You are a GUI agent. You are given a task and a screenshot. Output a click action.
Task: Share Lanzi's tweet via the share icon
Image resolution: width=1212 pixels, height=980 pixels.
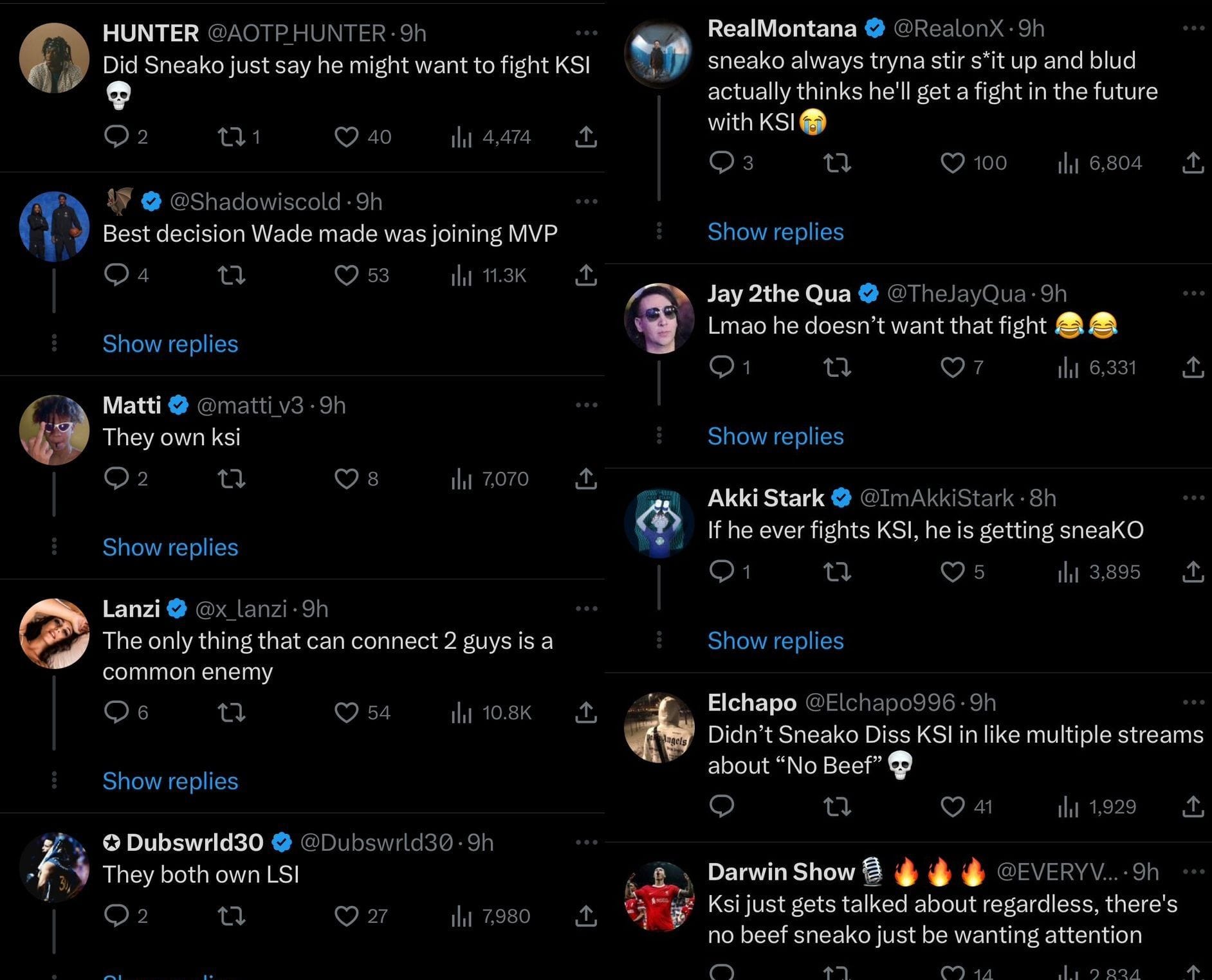point(586,712)
